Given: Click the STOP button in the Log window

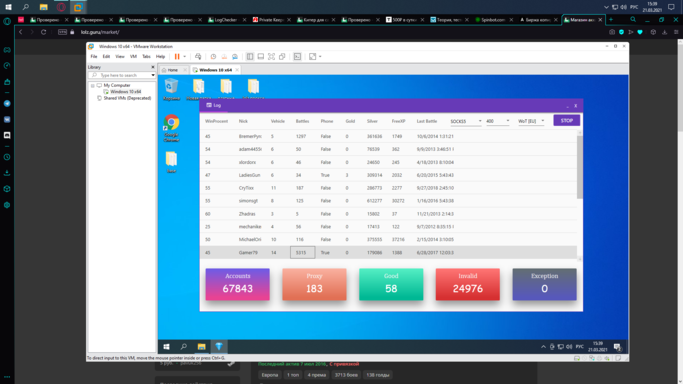Looking at the screenshot, I should 567,121.
